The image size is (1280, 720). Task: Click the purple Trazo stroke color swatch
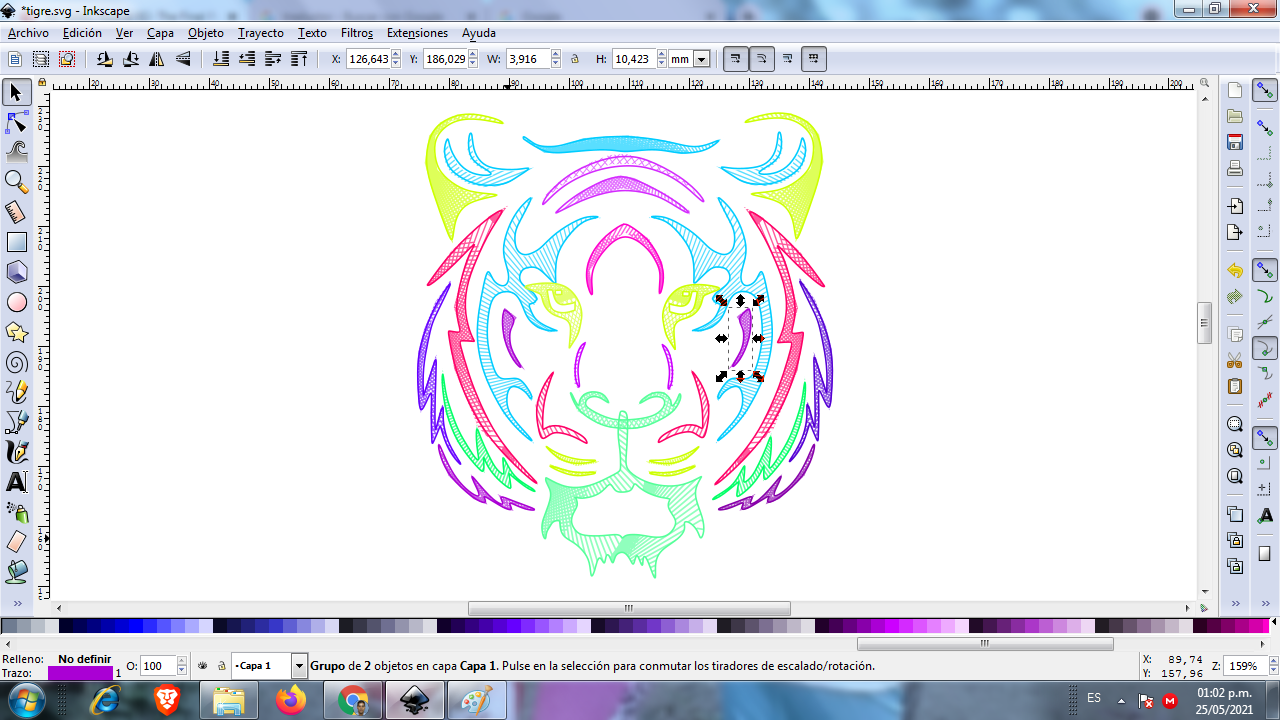pos(80,674)
